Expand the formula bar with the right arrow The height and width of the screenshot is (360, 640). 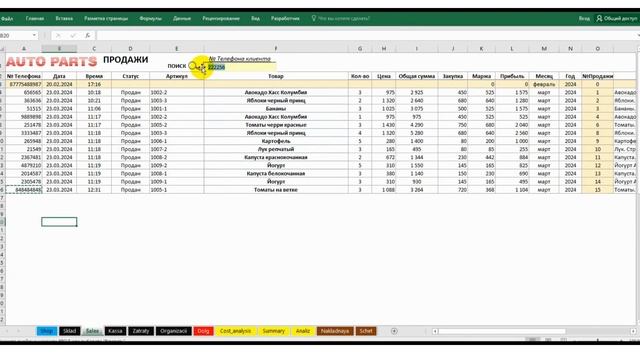(x=637, y=36)
